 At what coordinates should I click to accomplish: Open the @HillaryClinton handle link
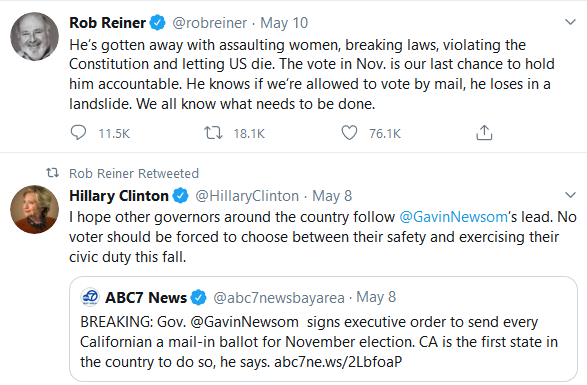(x=247, y=196)
